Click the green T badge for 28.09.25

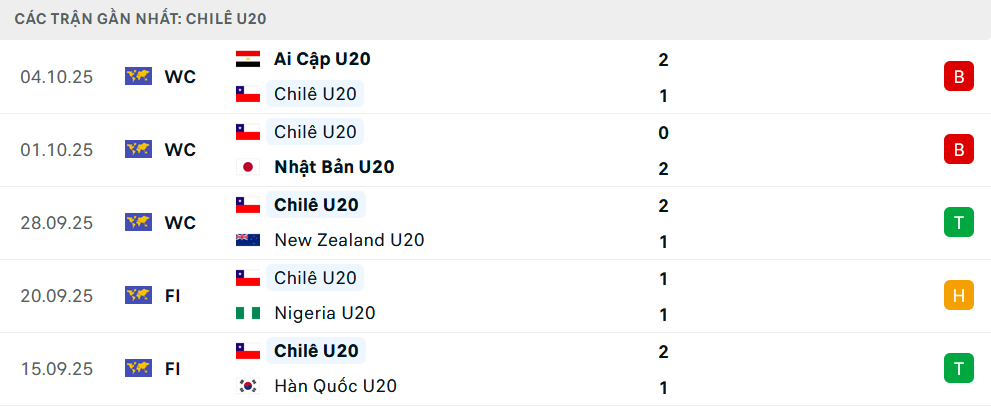958,222
